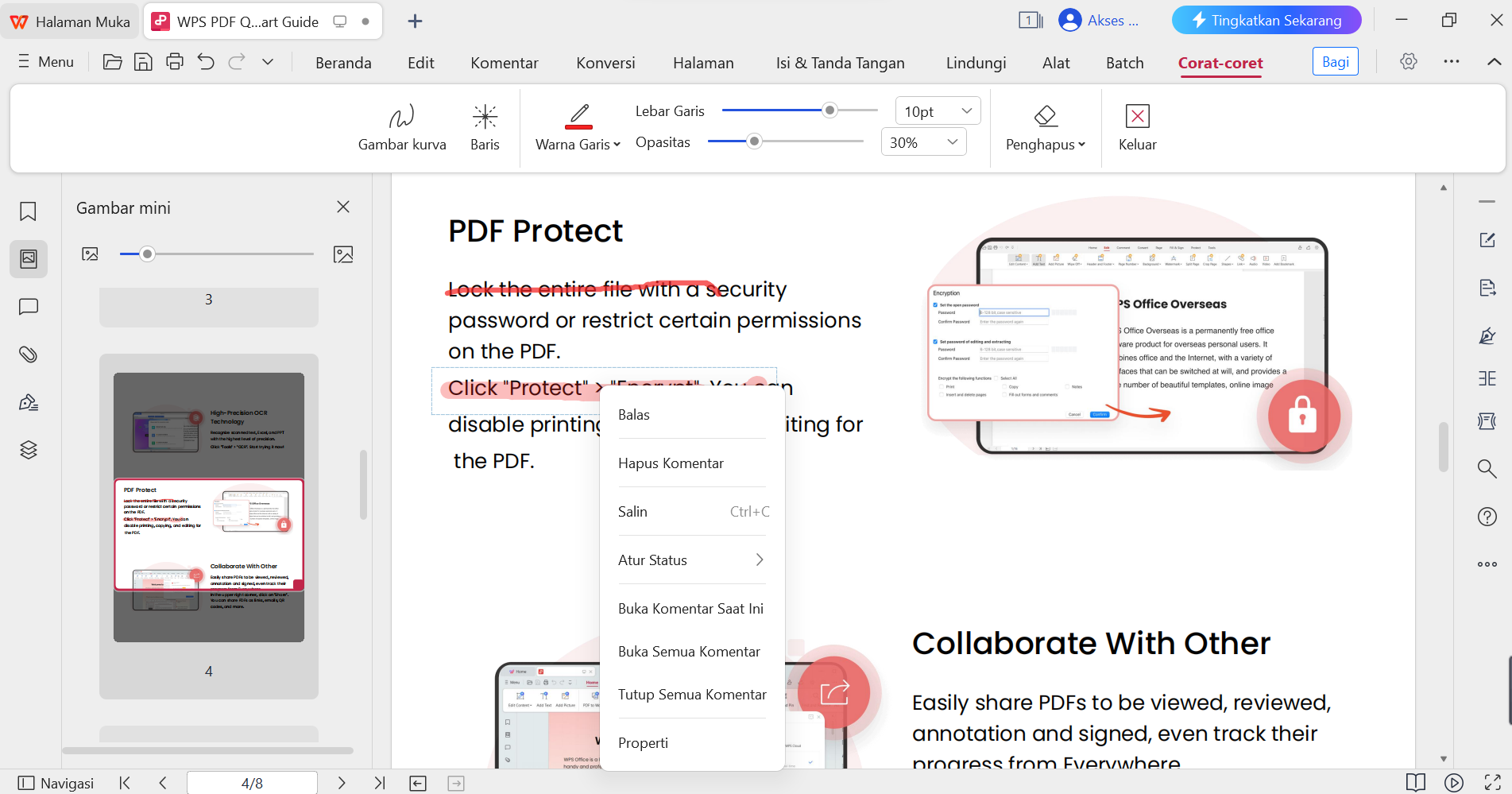
Task: Switch to the Komentar ribbon tab
Action: (504, 62)
